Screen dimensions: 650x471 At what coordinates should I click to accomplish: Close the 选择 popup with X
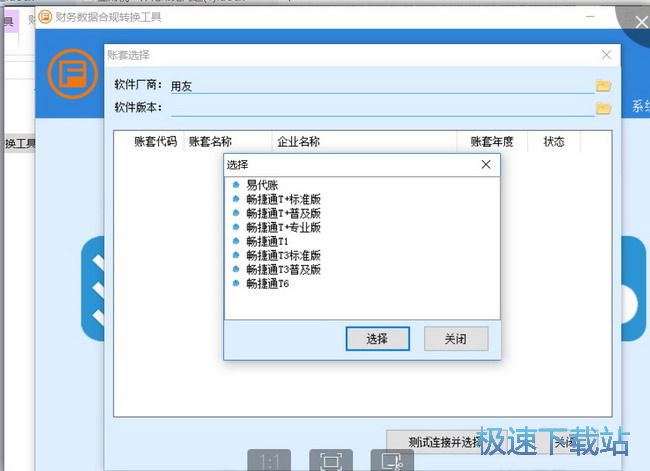(x=486, y=165)
